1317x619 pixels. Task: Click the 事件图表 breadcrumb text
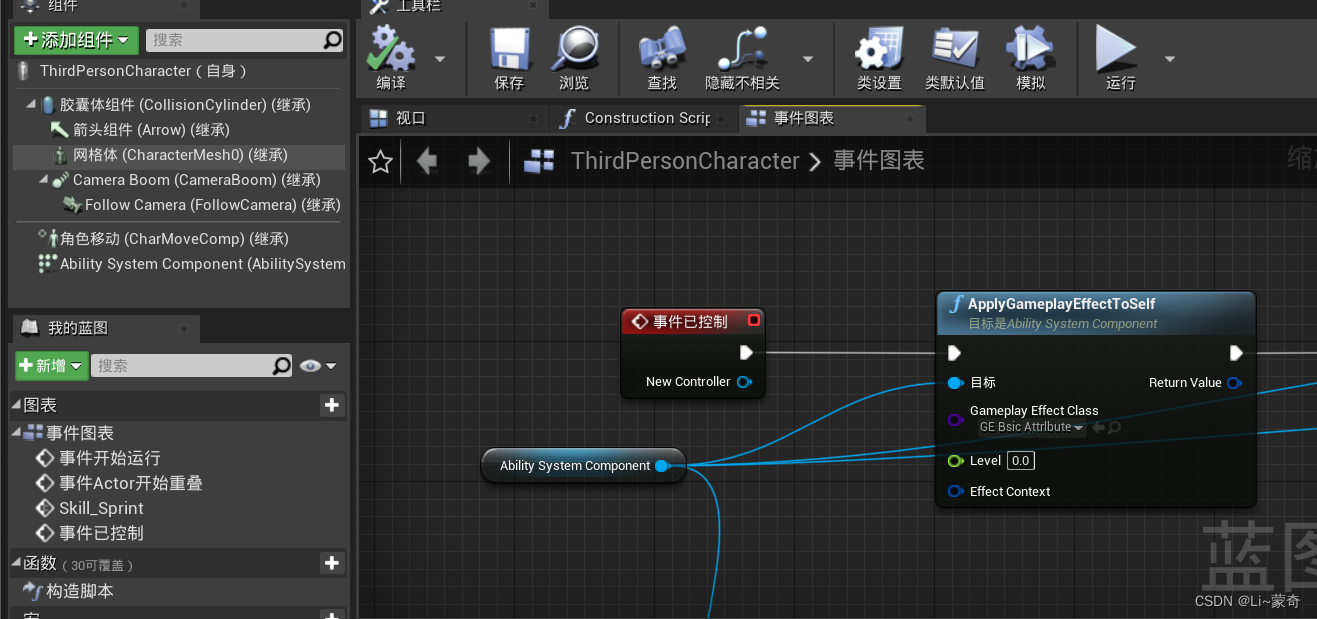coord(879,161)
